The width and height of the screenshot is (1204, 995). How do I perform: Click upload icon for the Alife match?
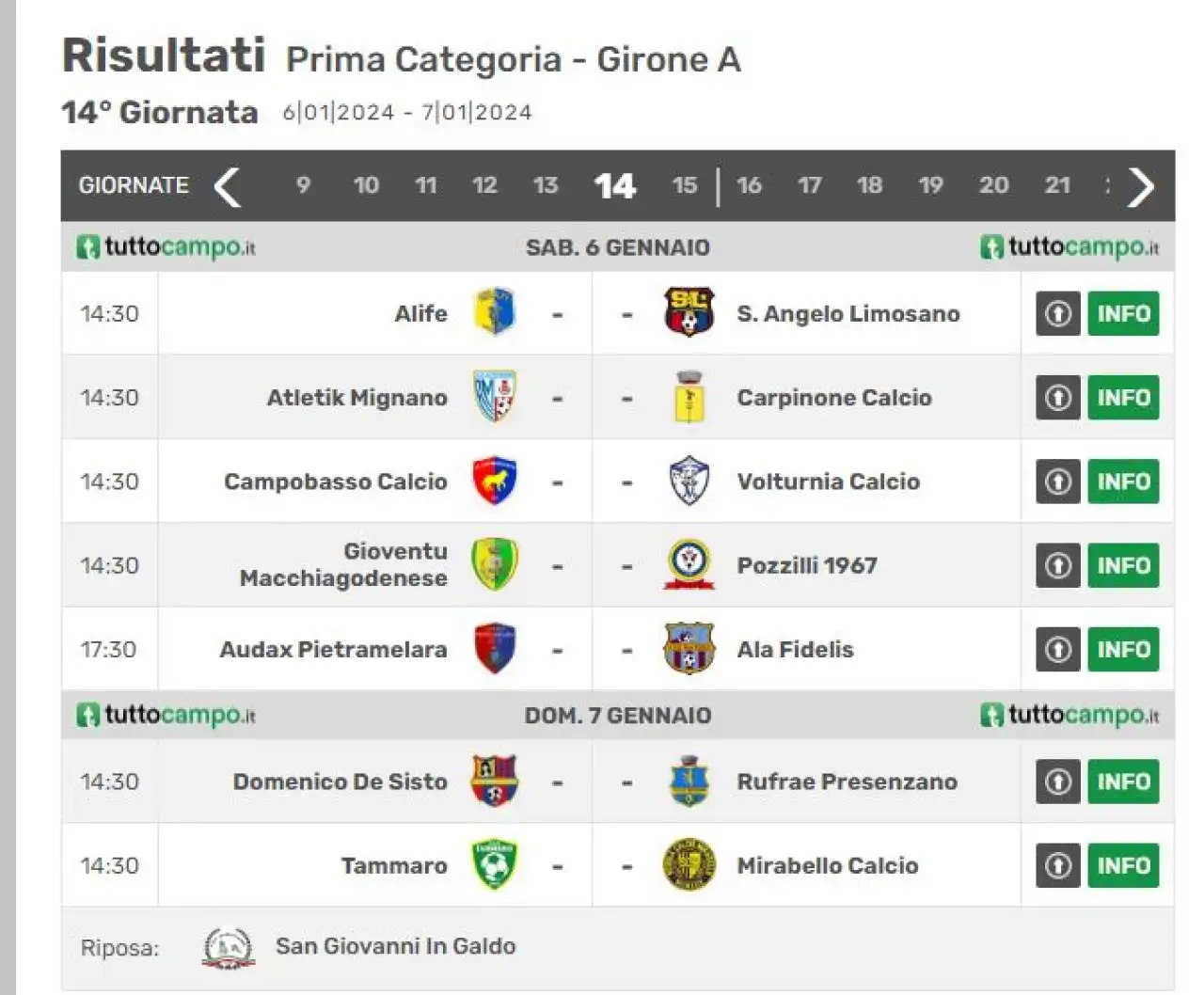tap(1058, 313)
